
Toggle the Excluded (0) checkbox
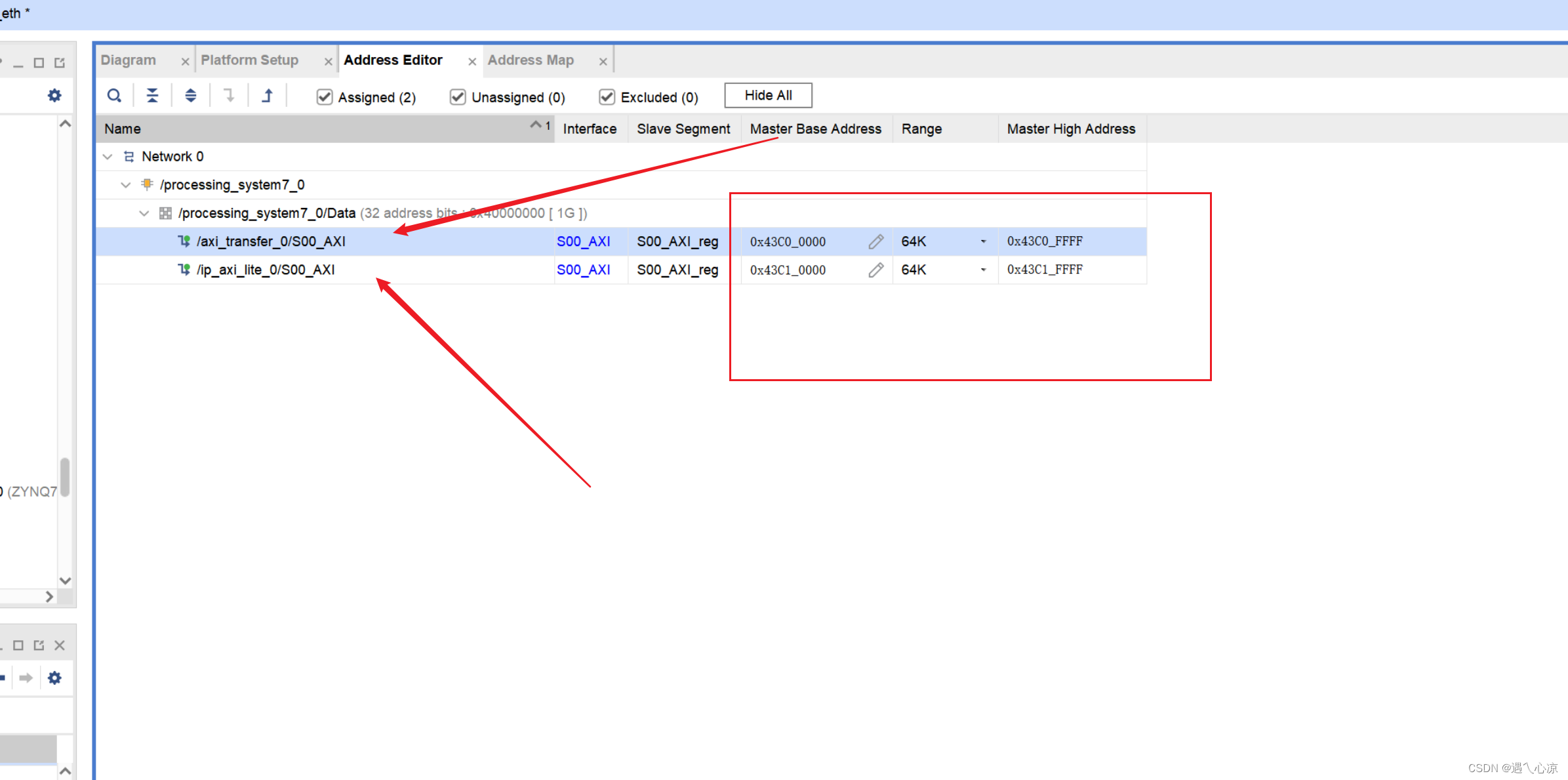point(607,97)
